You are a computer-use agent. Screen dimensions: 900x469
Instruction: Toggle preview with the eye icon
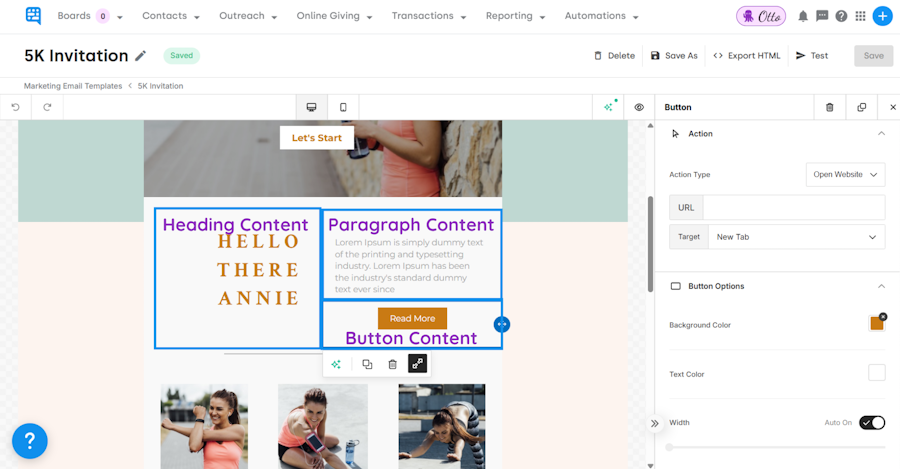point(639,107)
